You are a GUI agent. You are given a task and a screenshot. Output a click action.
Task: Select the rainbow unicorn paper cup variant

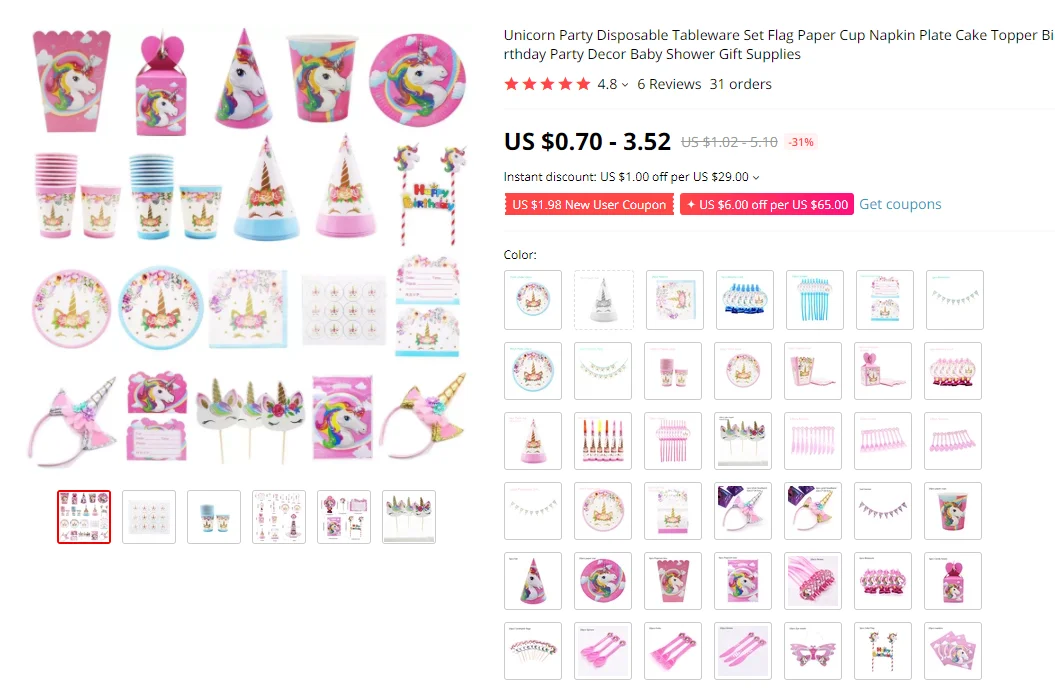(x=953, y=510)
